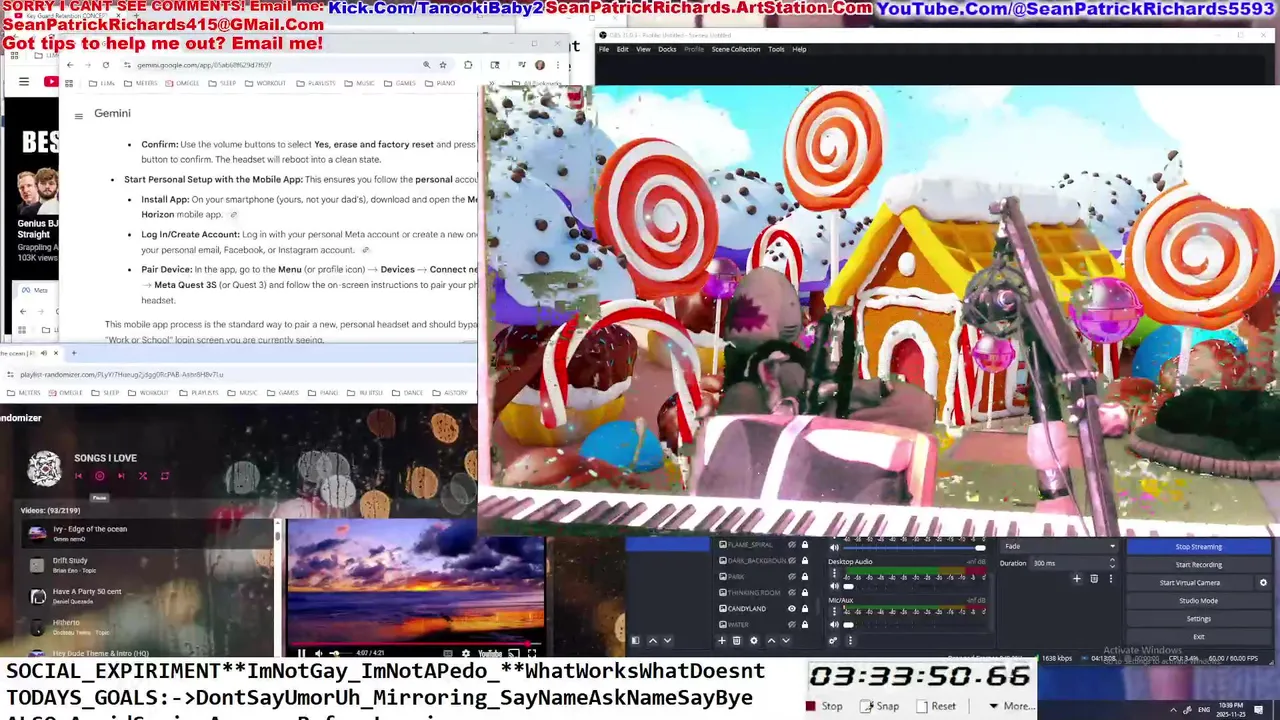1280x720 pixels.
Task: Add a scene transition with plus
Action: coord(1077,578)
